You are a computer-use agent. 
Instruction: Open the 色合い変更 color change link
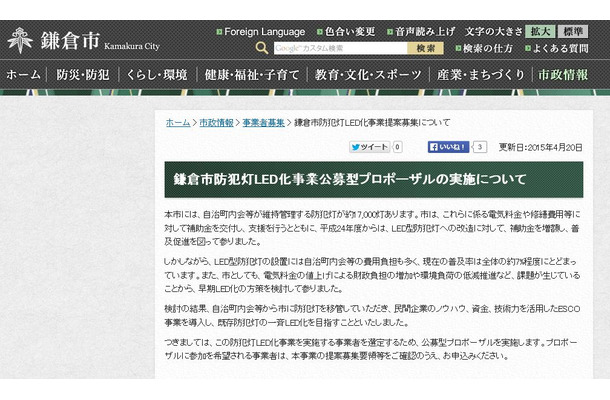point(346,32)
